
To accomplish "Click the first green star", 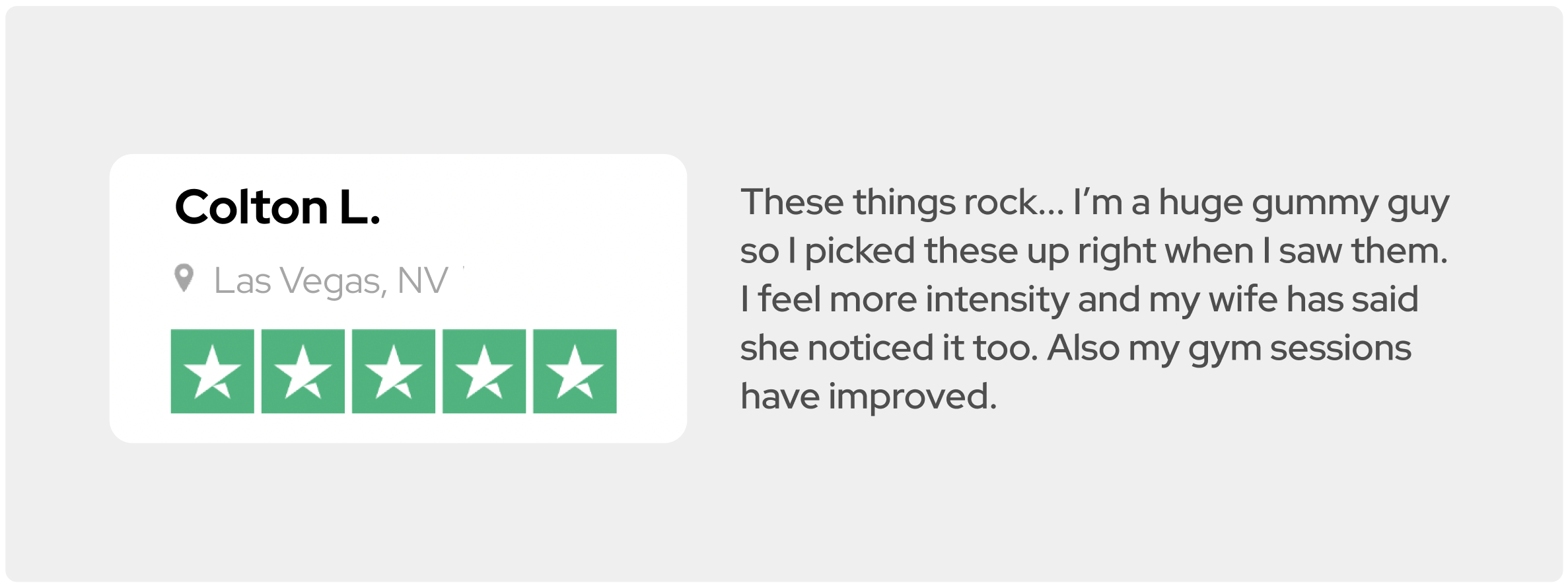I will coord(212,372).
